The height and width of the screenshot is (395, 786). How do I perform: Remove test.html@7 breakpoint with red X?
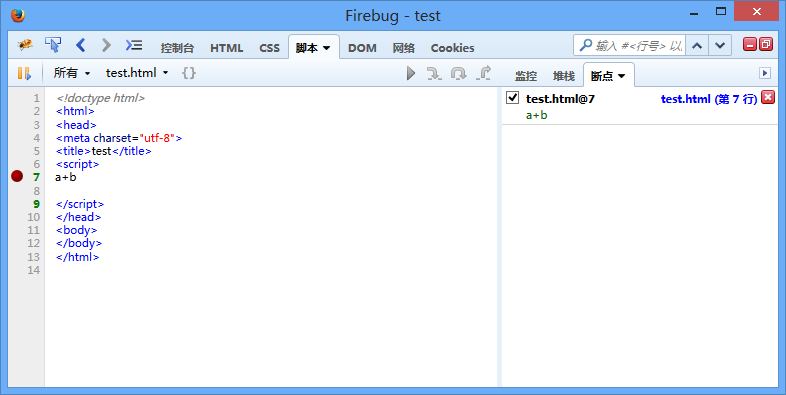point(768,97)
